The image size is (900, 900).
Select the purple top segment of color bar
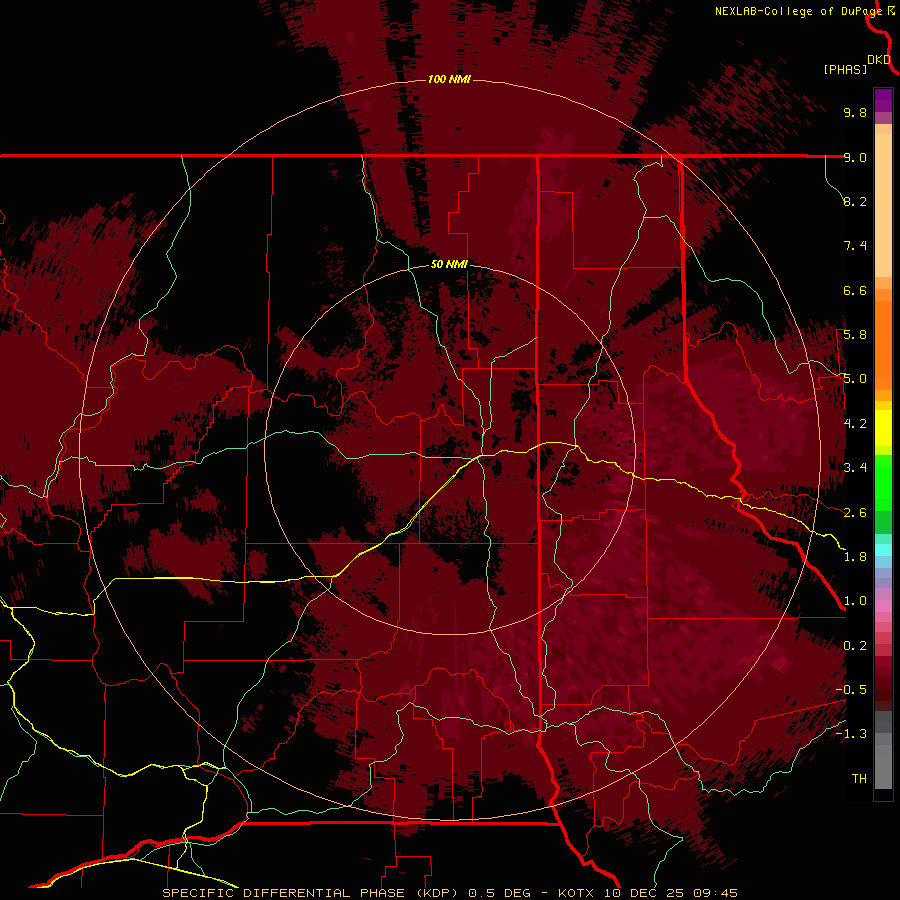[x=883, y=100]
